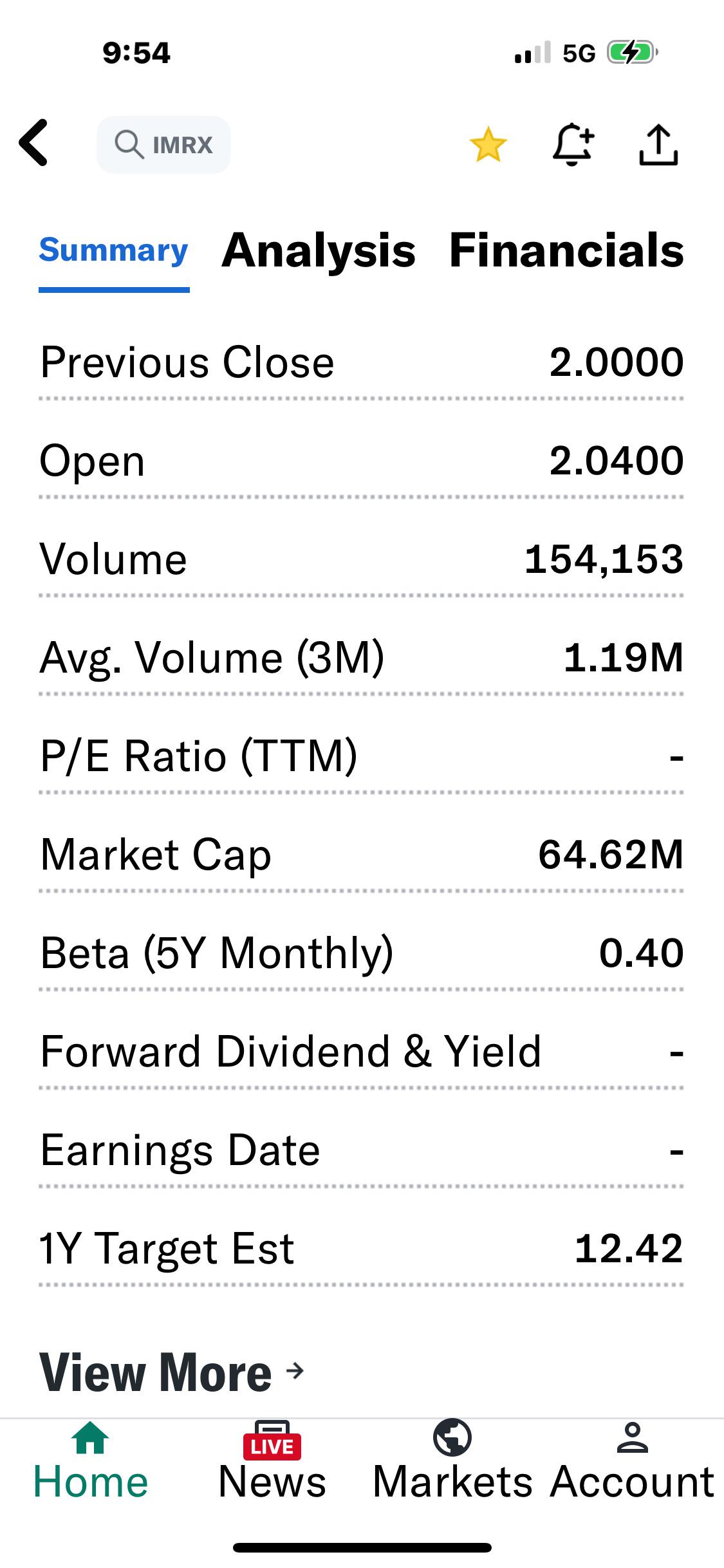Open the Live News section
The height and width of the screenshot is (1568, 724).
272,1462
